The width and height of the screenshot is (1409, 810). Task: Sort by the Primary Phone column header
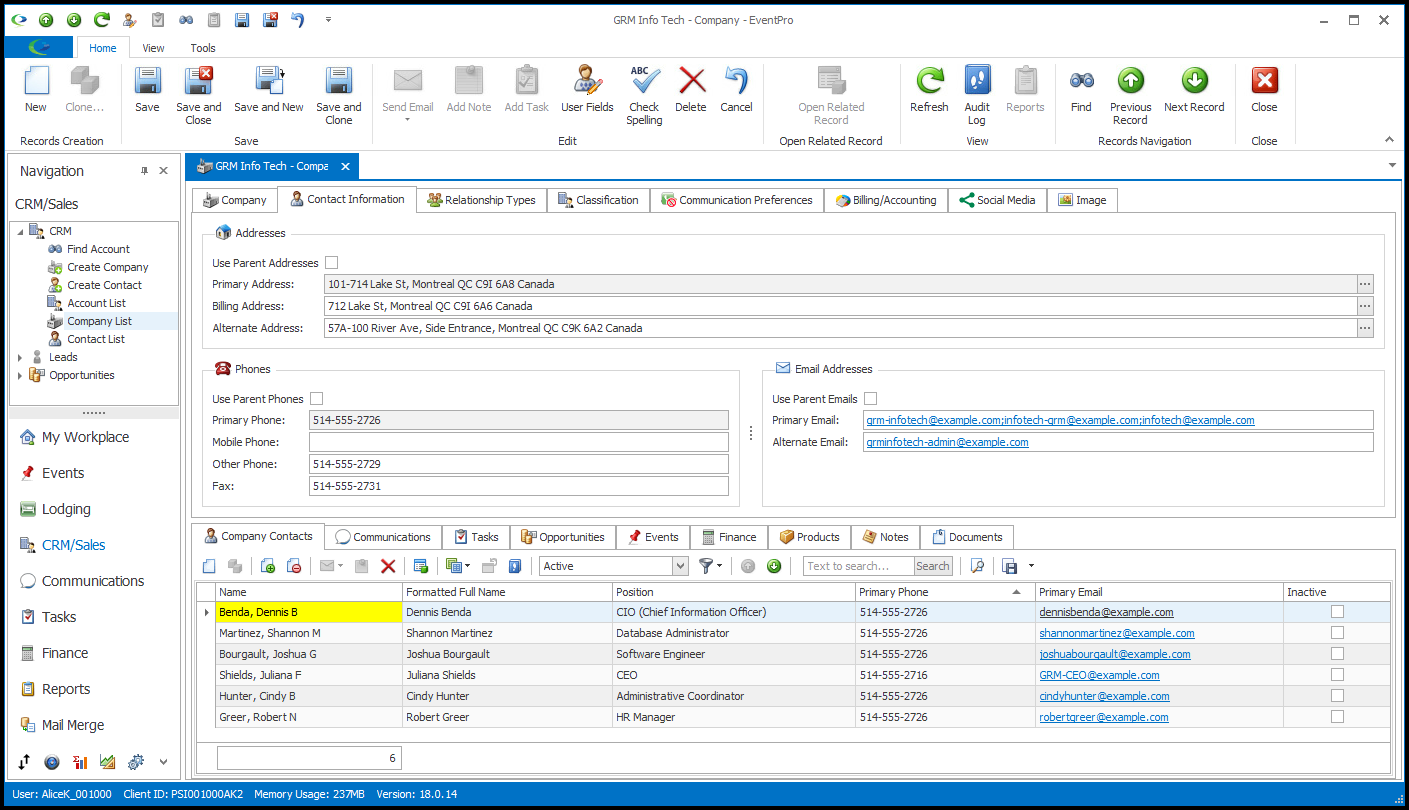tap(945, 592)
